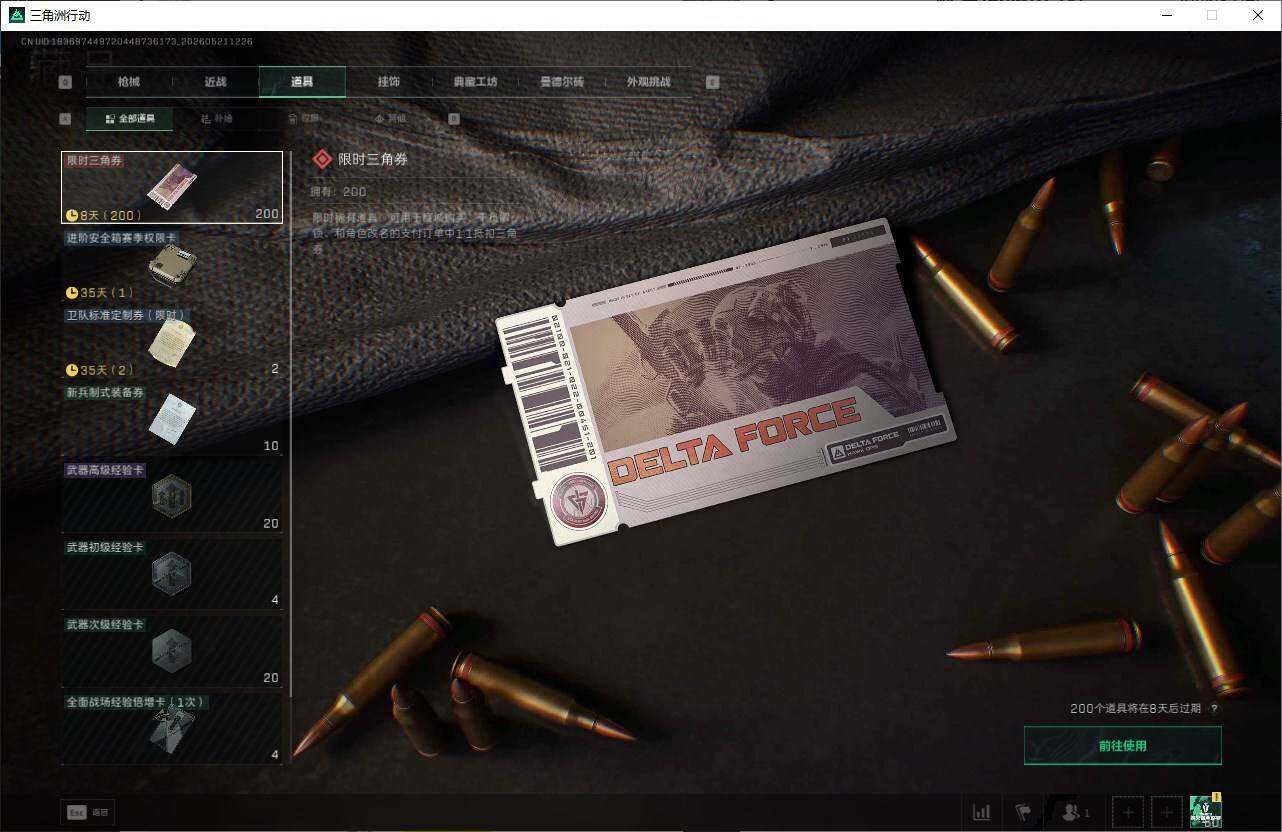Switch to the 近战 tab
This screenshot has height=832, width=1282.
point(215,82)
